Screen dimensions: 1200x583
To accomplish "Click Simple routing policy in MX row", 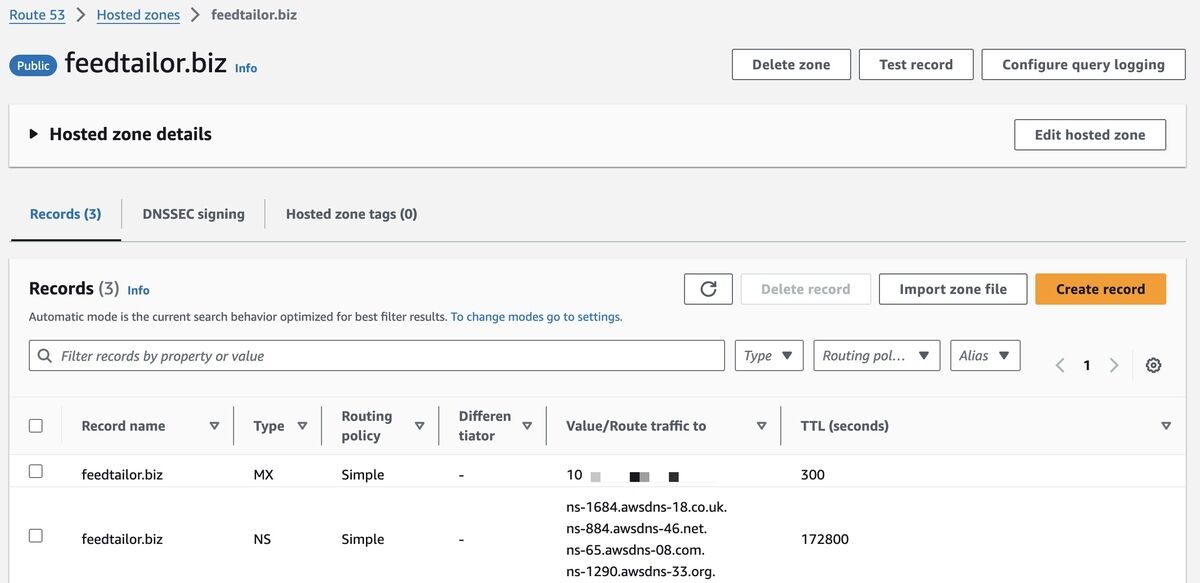I will [363, 475].
